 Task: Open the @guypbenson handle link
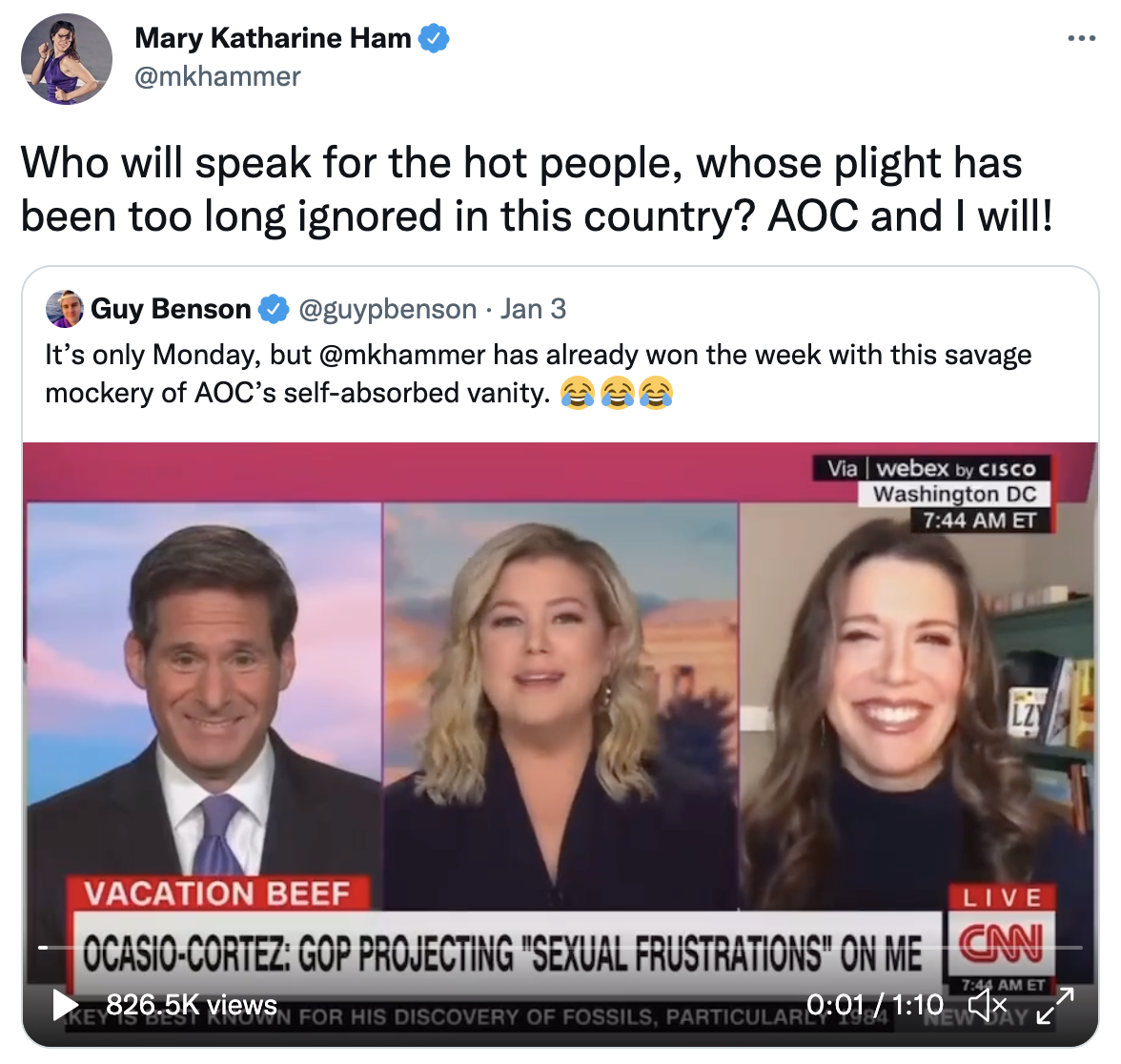point(387,309)
